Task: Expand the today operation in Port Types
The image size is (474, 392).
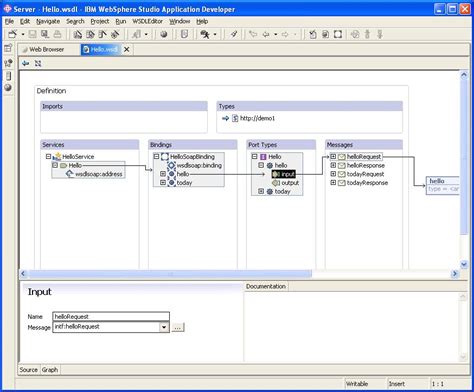Action: [x=261, y=191]
